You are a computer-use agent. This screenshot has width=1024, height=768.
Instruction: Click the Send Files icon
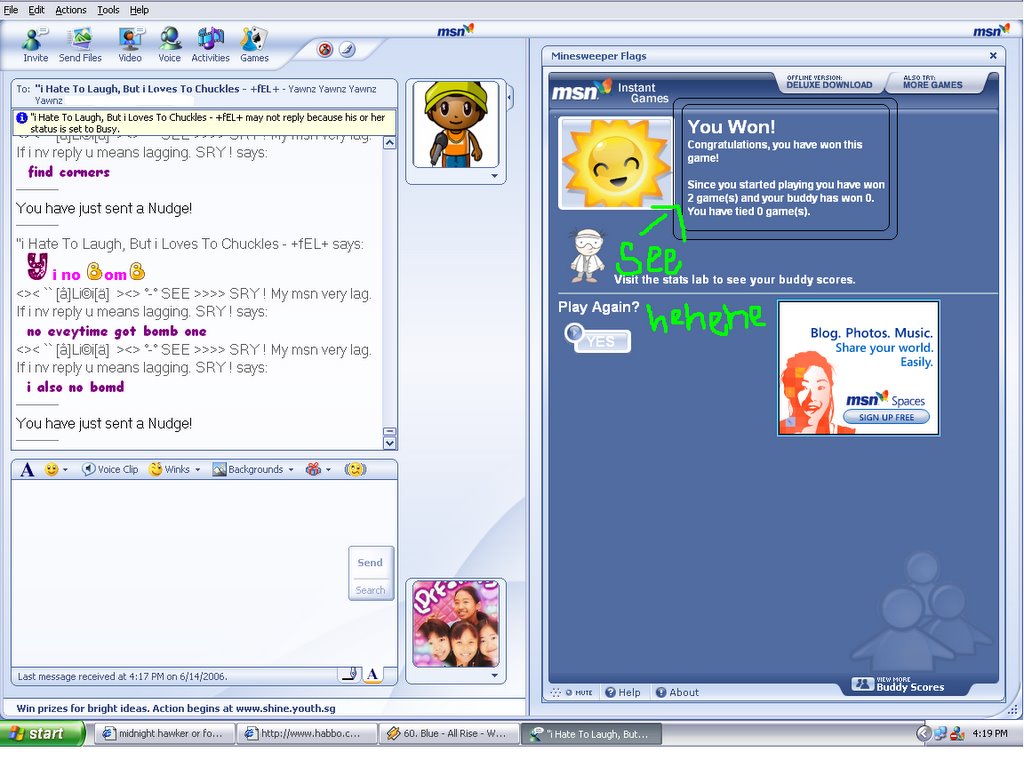[x=80, y=44]
